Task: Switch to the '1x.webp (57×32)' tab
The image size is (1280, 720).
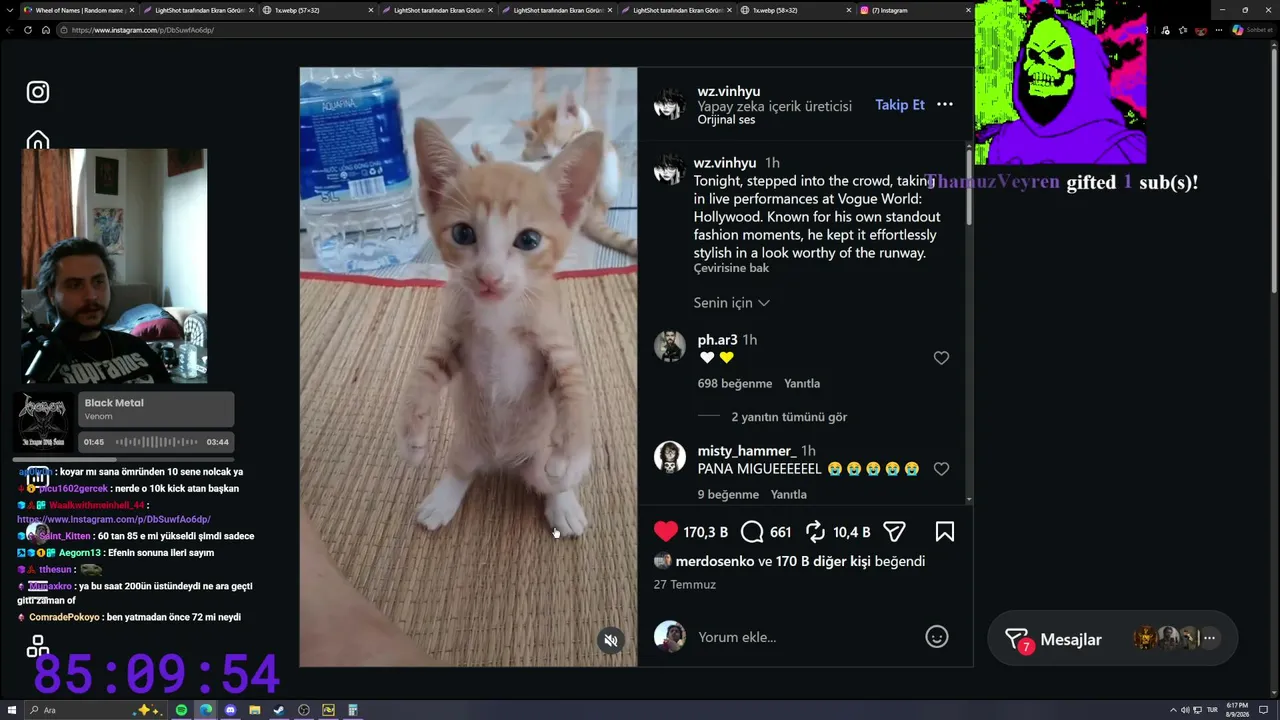Action: click(318, 10)
